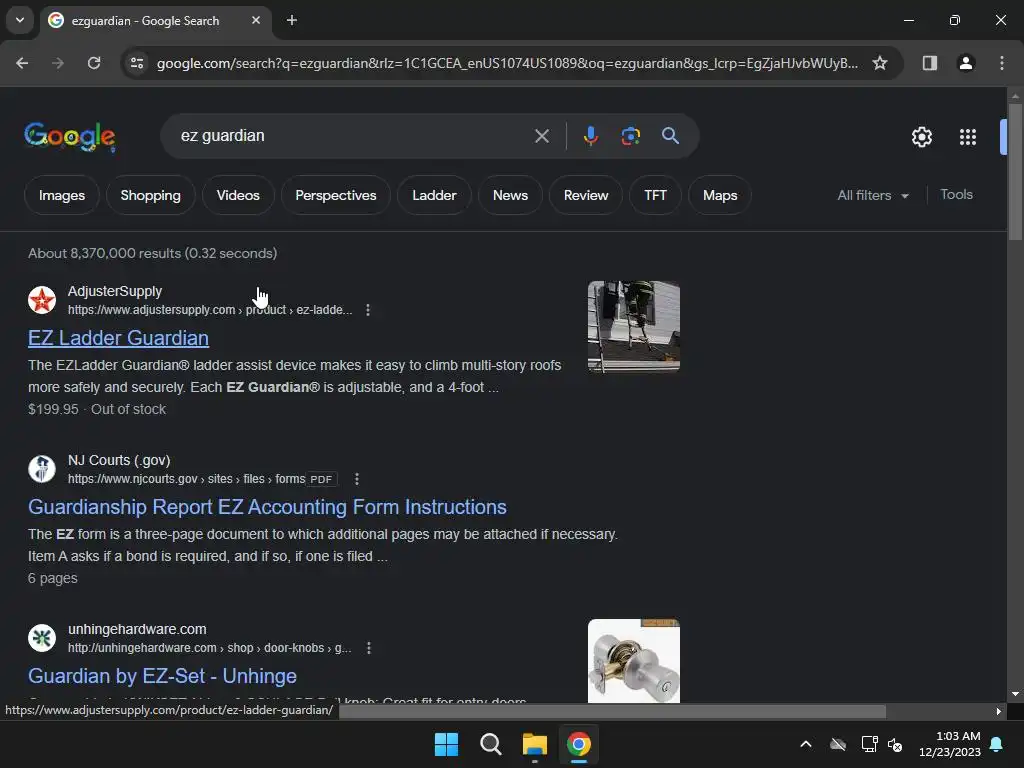
Task: Click the NJ Courts favicon
Action: click(x=42, y=469)
